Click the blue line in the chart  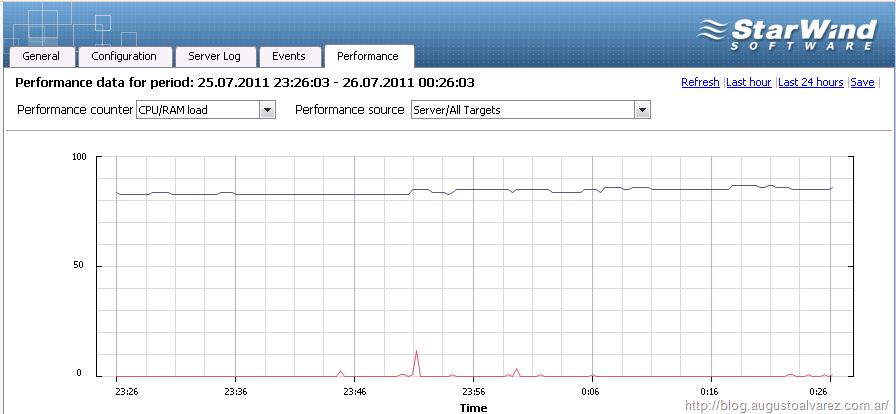click(x=300, y=194)
